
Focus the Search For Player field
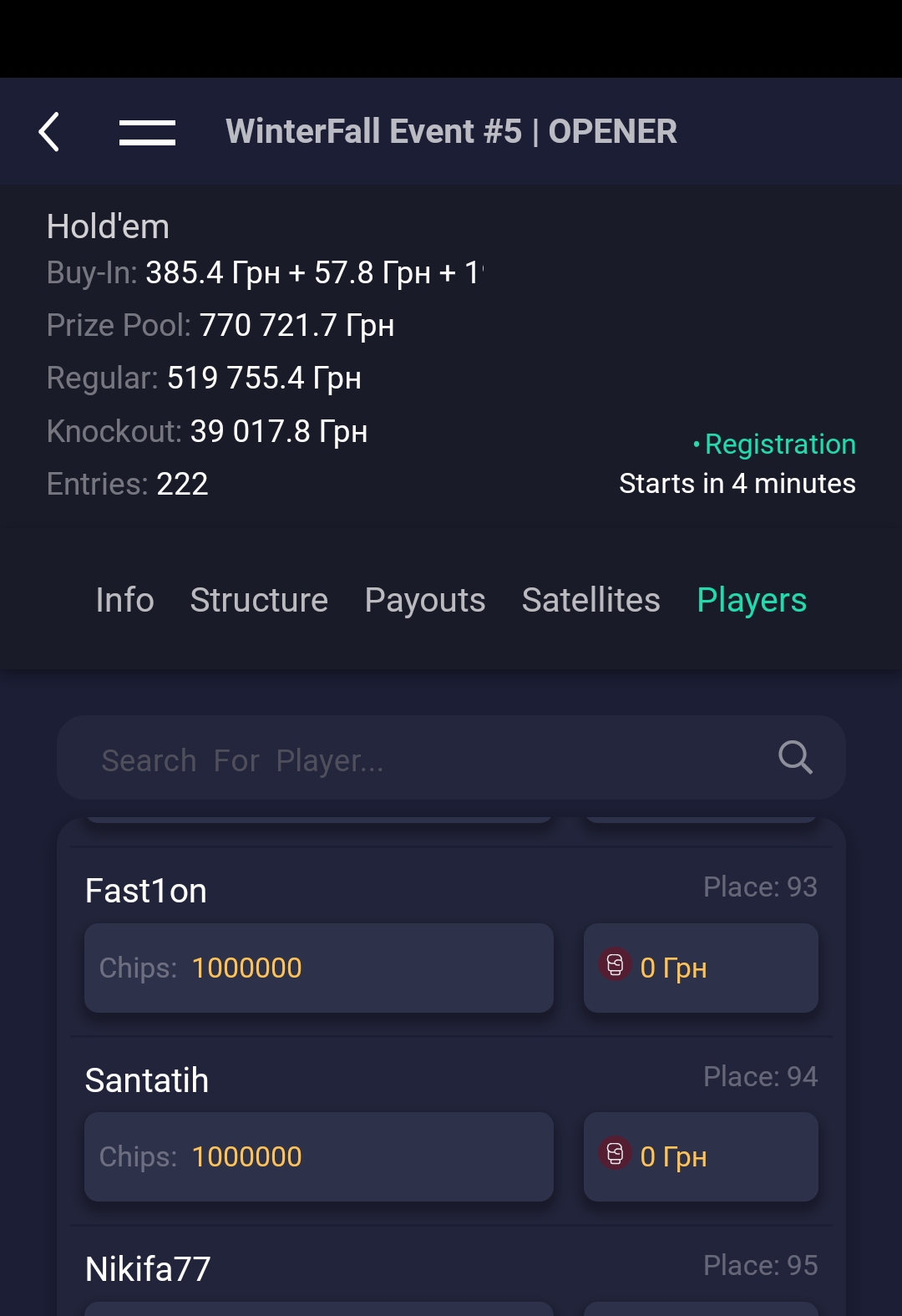click(x=451, y=758)
